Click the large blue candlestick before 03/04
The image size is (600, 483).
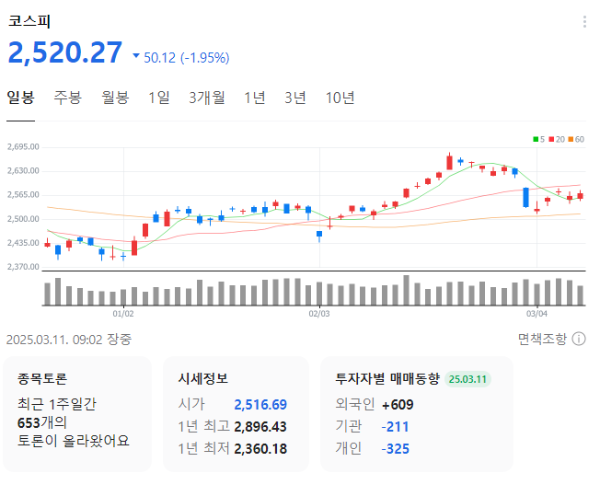(526, 197)
